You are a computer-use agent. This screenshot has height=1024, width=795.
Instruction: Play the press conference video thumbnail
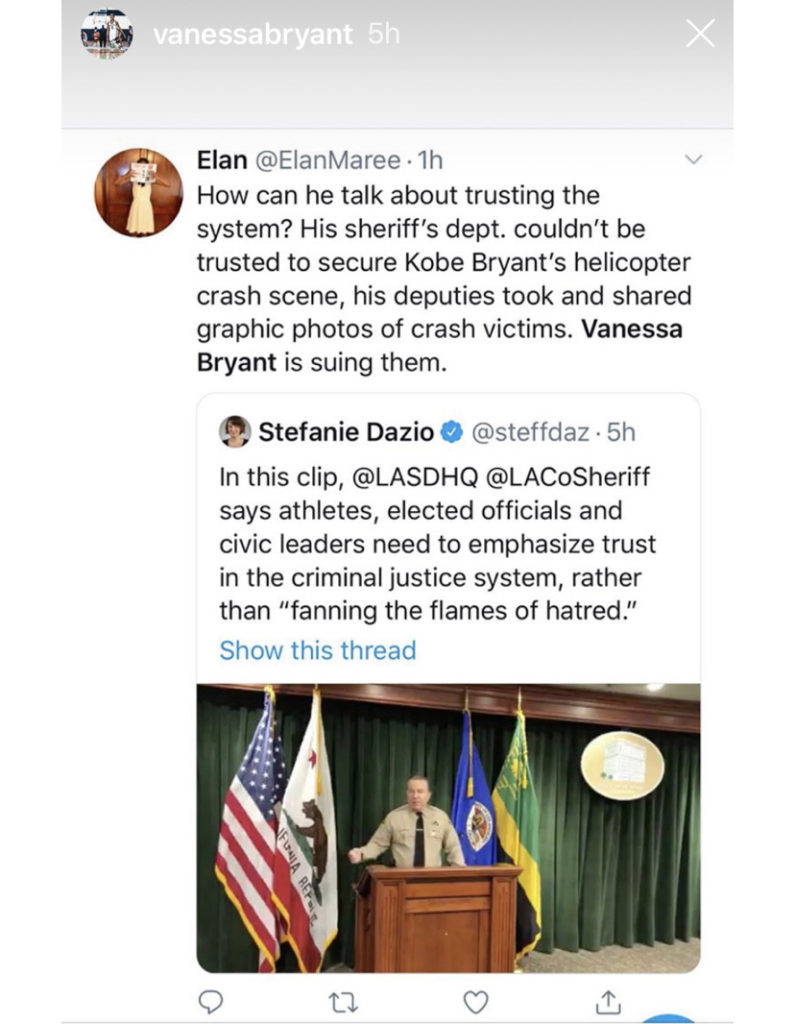pyautogui.click(x=448, y=828)
